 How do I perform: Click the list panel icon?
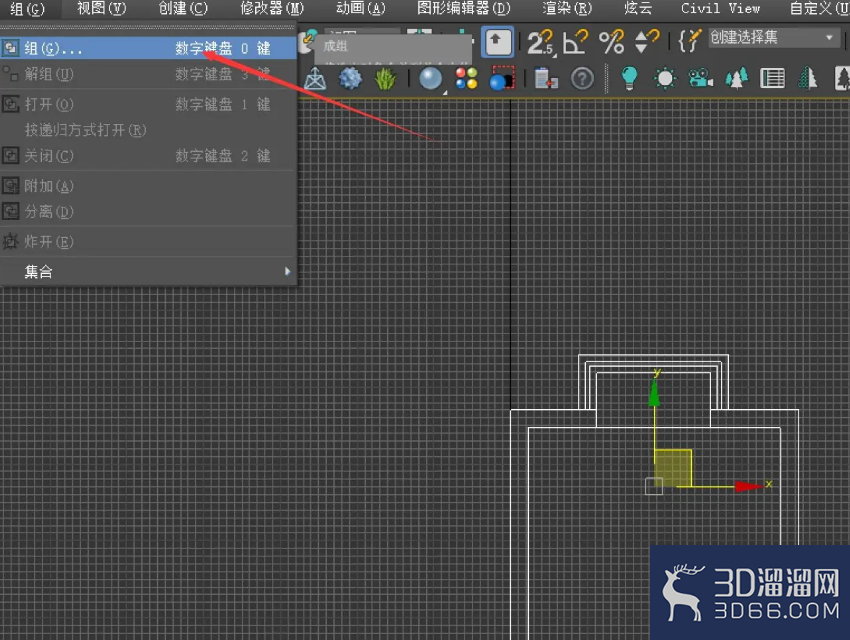point(772,79)
